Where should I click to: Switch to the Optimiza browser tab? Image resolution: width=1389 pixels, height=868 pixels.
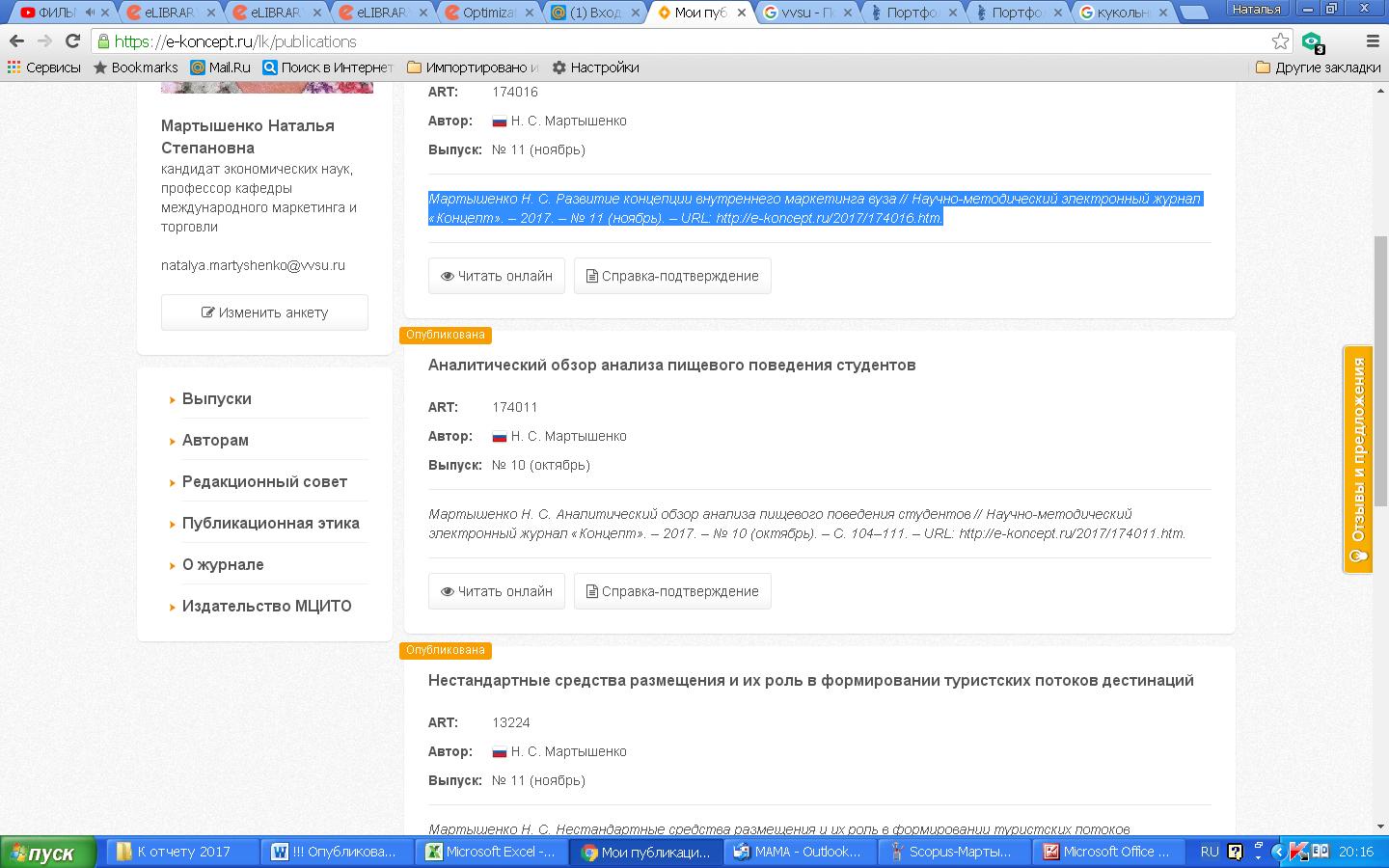[x=489, y=13]
